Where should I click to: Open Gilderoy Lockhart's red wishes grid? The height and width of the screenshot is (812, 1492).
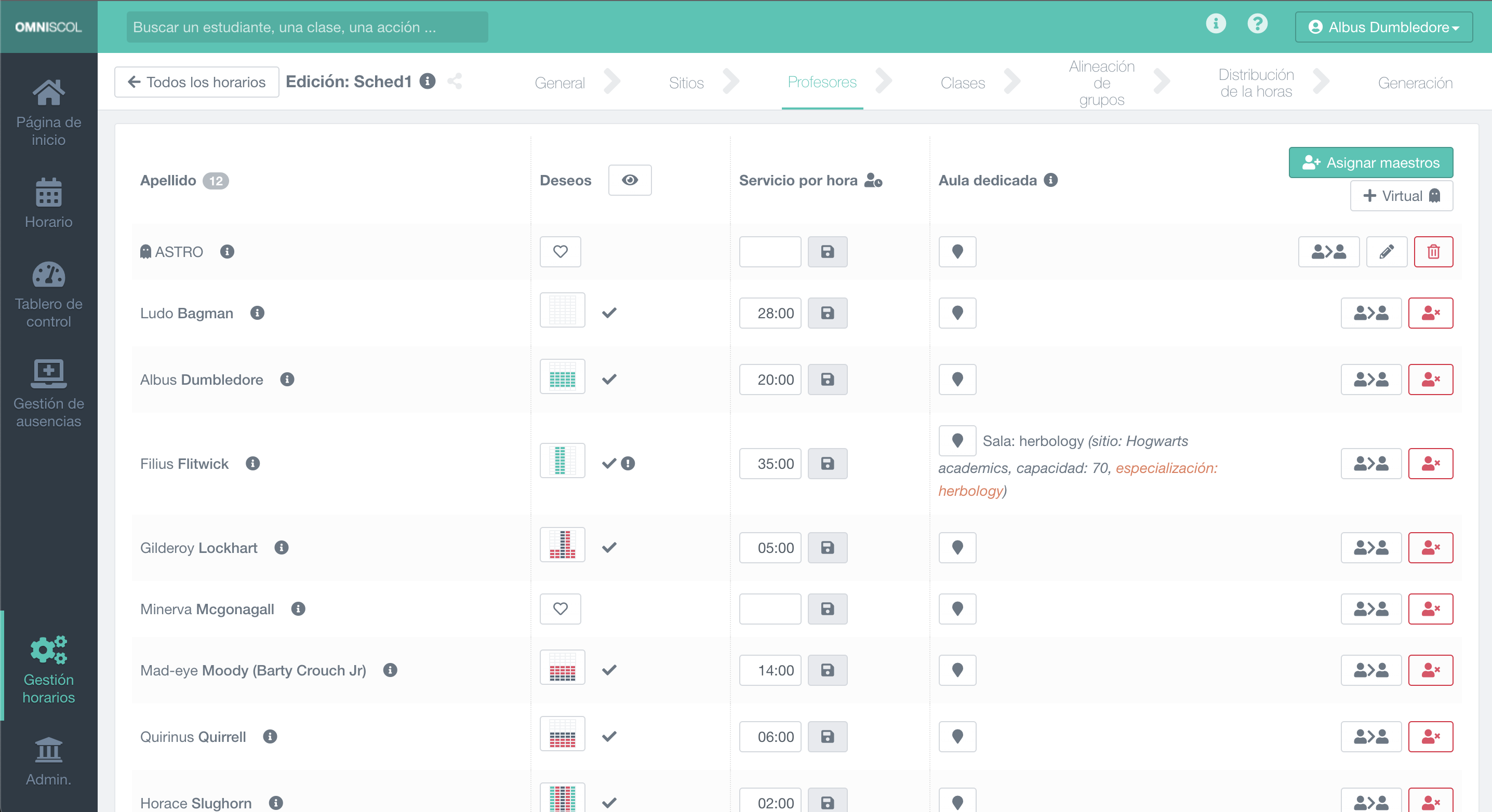point(562,545)
